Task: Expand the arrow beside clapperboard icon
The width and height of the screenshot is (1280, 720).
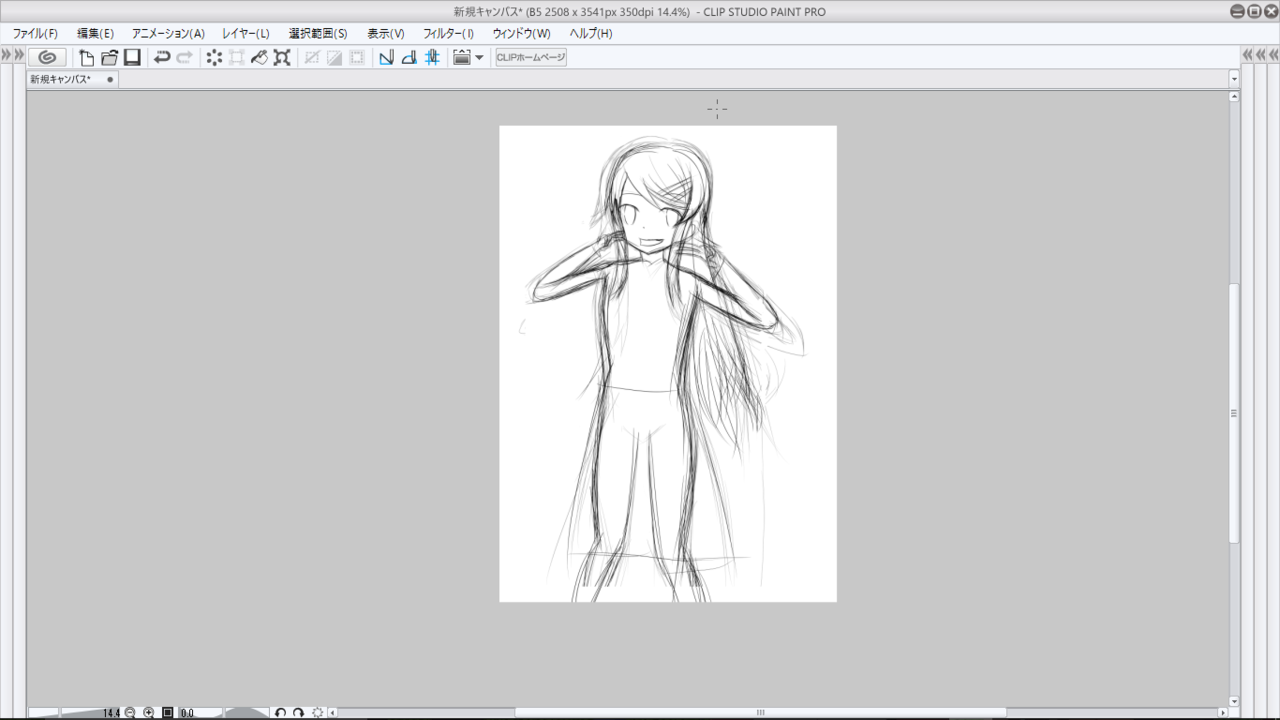Action: tap(480, 58)
